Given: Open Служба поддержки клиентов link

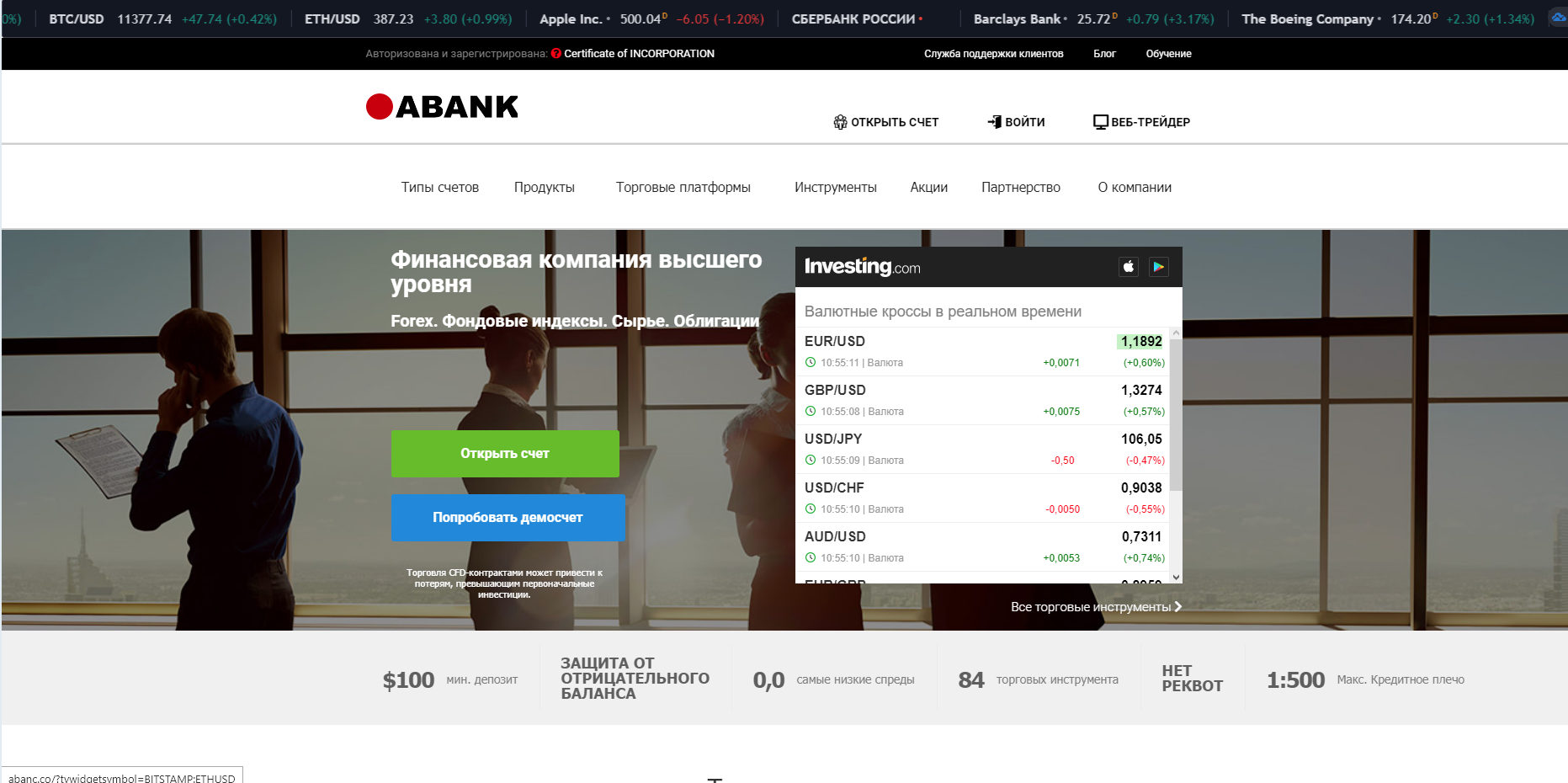Looking at the screenshot, I should point(993,54).
